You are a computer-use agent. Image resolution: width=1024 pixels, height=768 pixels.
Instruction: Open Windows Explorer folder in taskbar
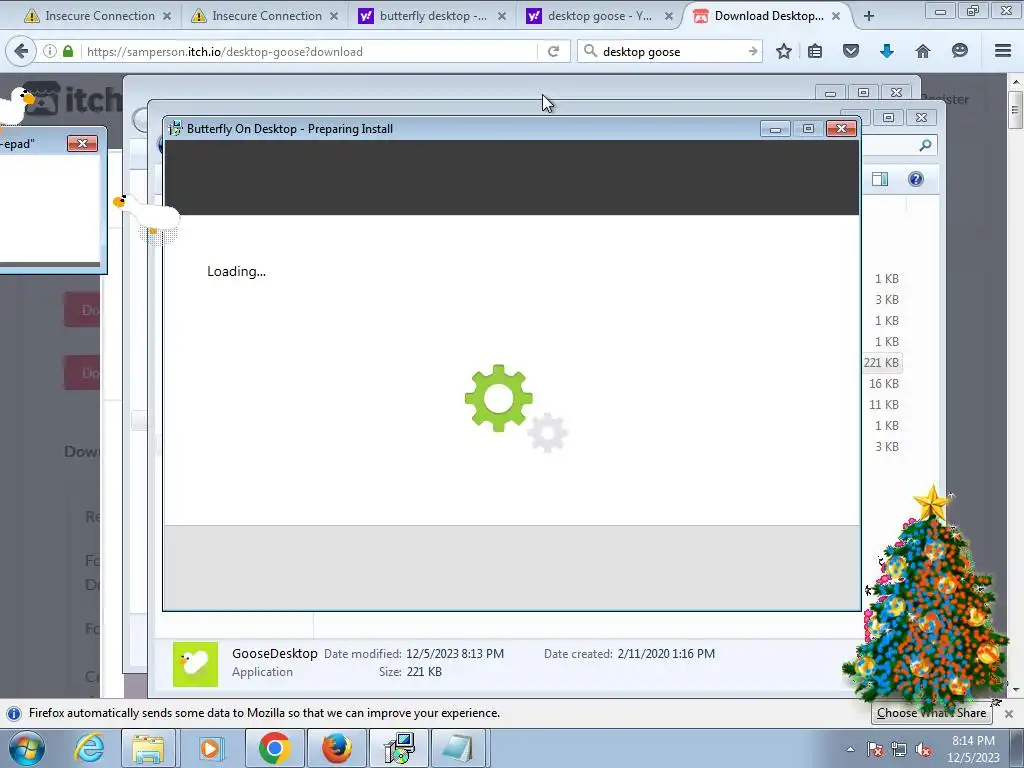click(148, 748)
